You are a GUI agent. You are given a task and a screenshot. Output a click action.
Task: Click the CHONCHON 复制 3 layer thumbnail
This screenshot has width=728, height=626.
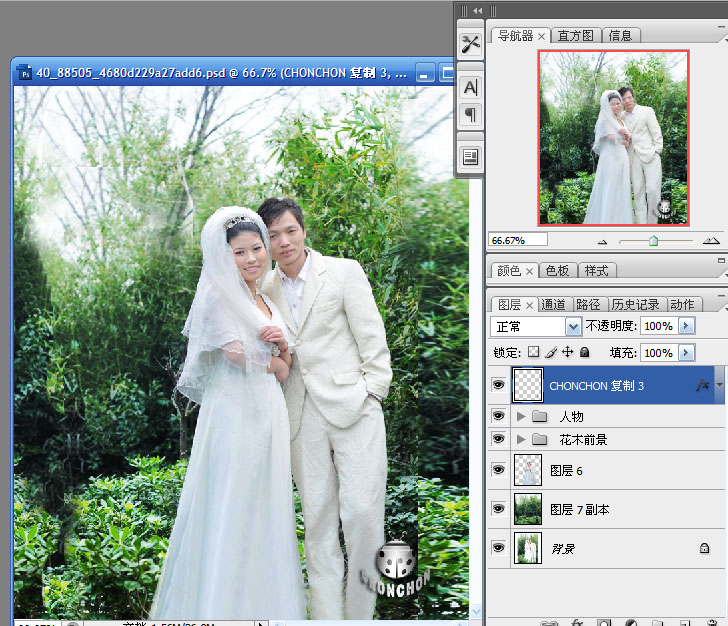528,385
